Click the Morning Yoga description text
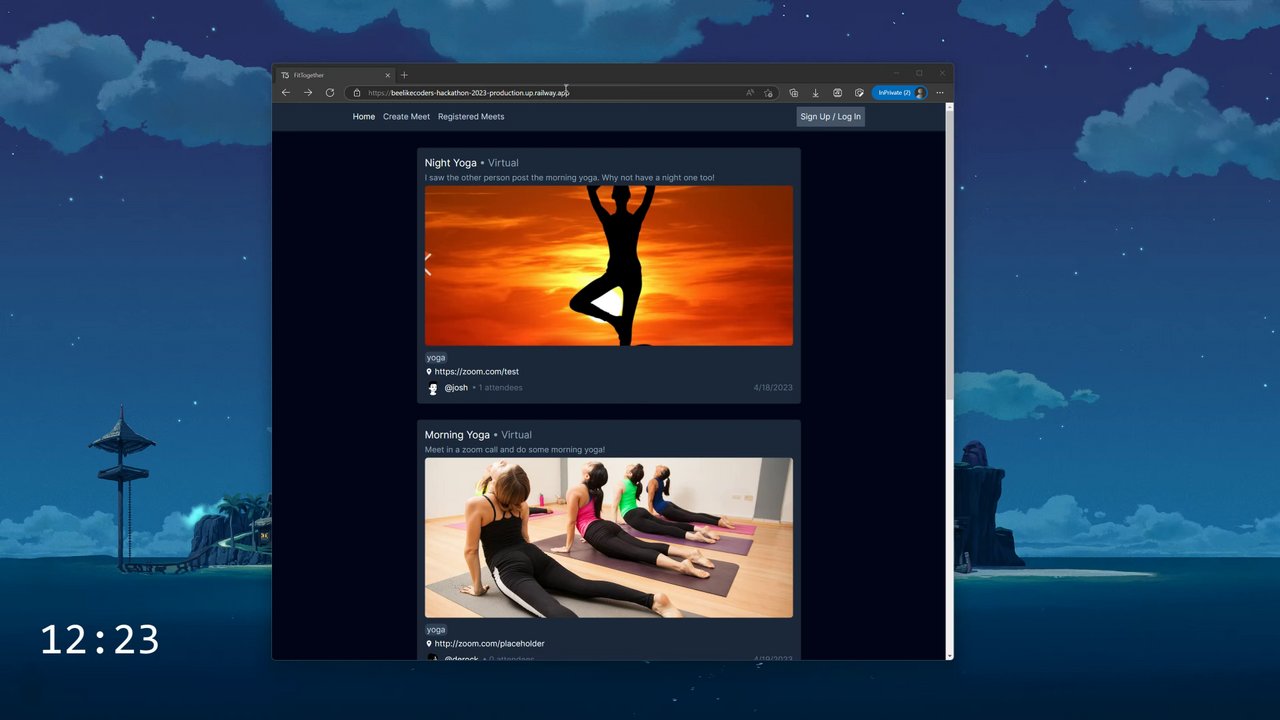Viewport: 1280px width, 720px height. (514, 450)
